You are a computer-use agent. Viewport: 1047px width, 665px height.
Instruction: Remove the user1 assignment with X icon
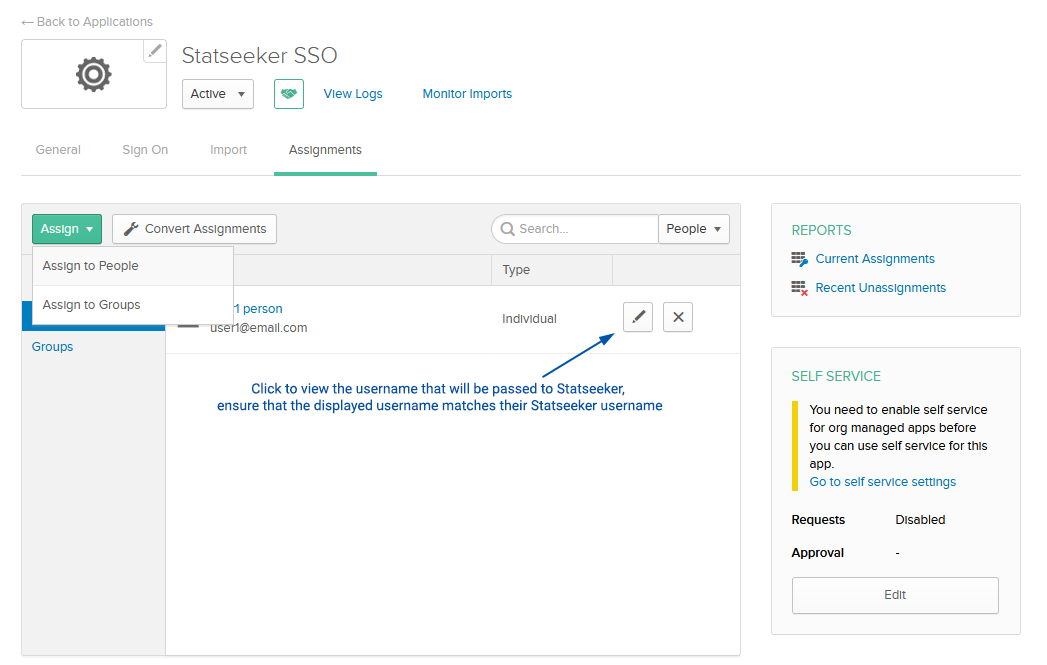(x=678, y=316)
